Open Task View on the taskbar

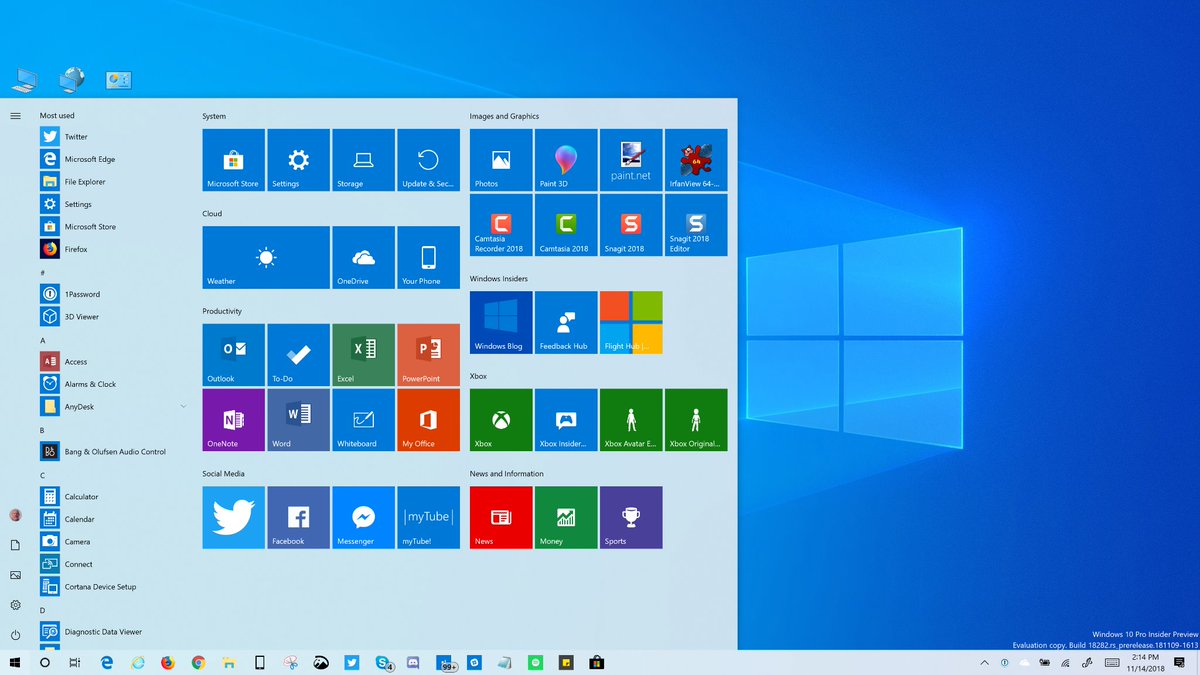pos(75,662)
